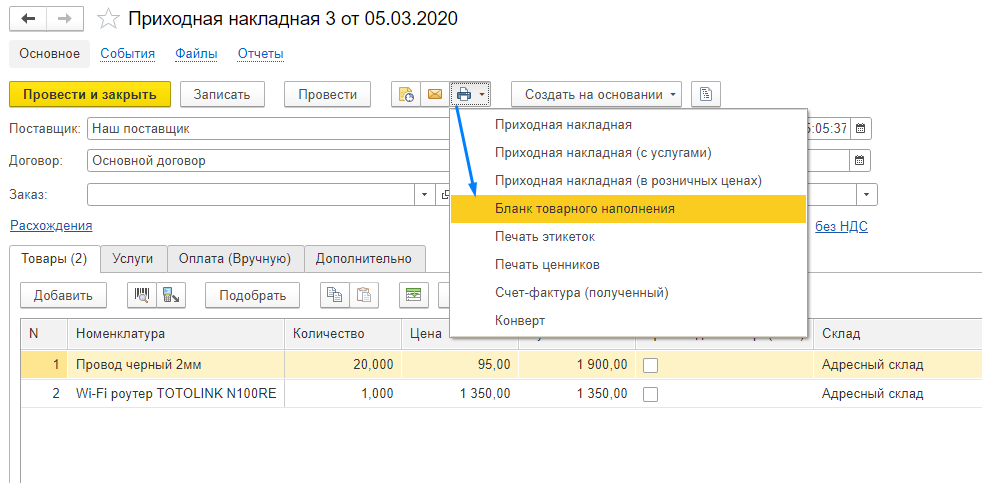
Task: Choose Приходная накладная (с услугами)
Action: [628, 152]
